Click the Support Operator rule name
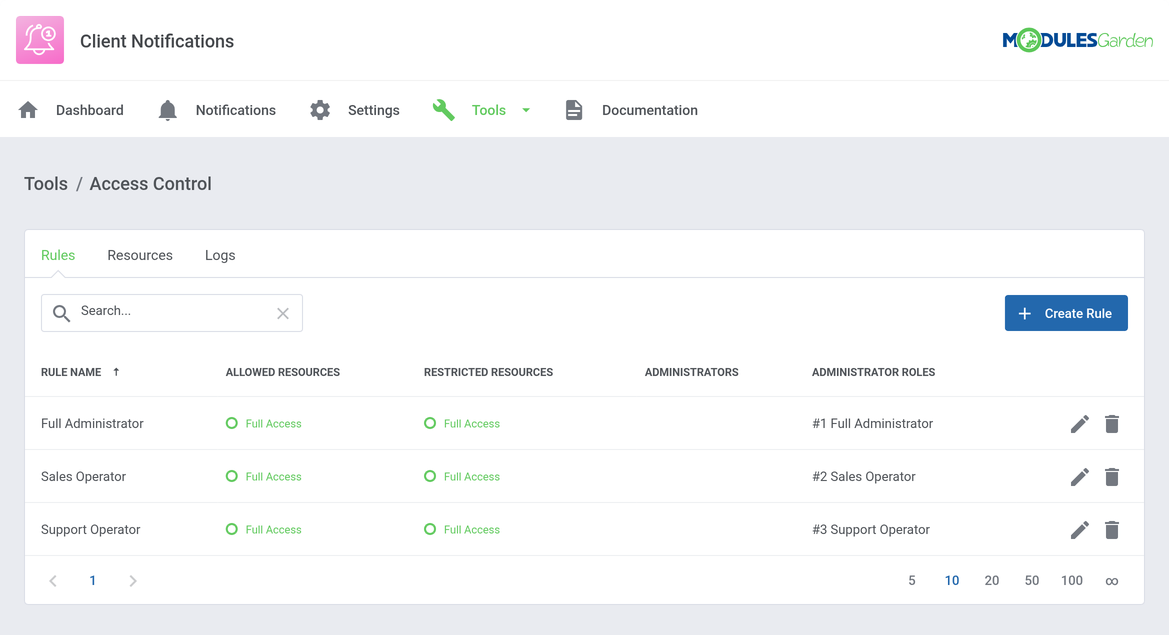Image resolution: width=1169 pixels, height=635 pixels. (x=90, y=529)
